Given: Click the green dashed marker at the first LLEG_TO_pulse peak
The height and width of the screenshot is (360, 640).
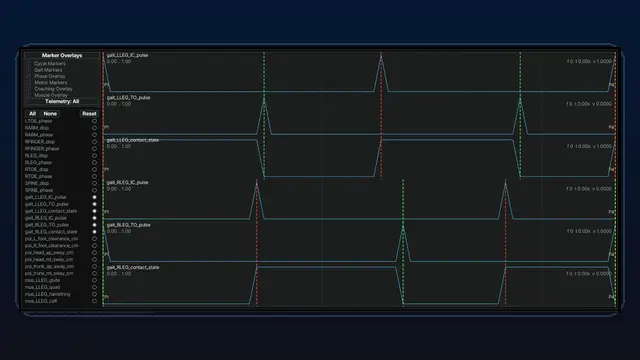Looking at the screenshot, I should click(x=264, y=116).
